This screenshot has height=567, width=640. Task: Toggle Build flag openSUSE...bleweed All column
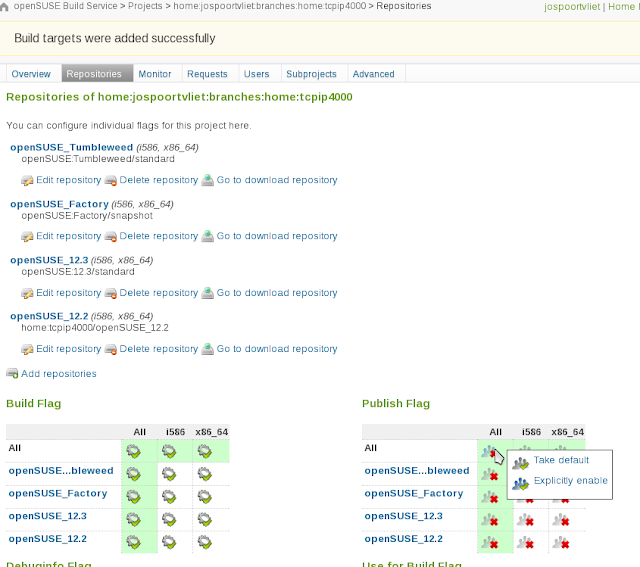coord(133,474)
